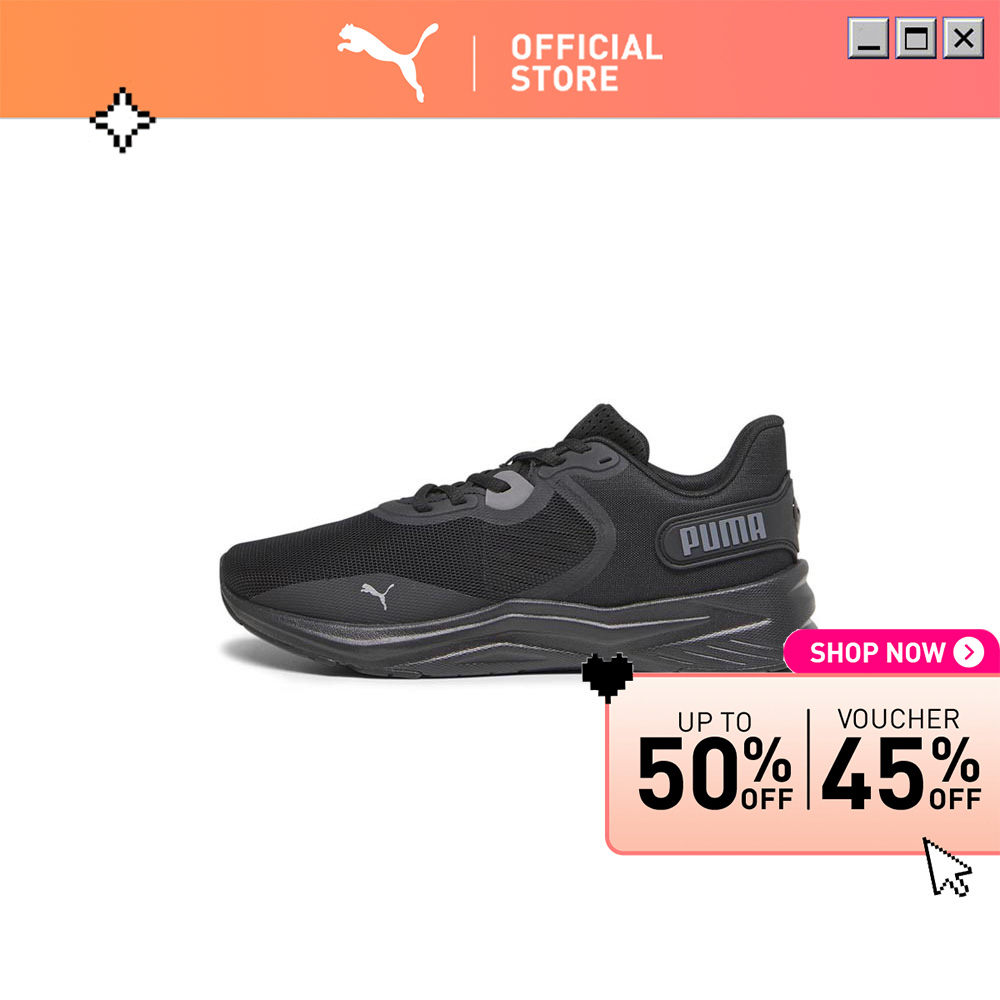Image resolution: width=1000 pixels, height=1000 pixels.
Task: Click the pixelated mouse cursor icon
Action: tap(947, 867)
